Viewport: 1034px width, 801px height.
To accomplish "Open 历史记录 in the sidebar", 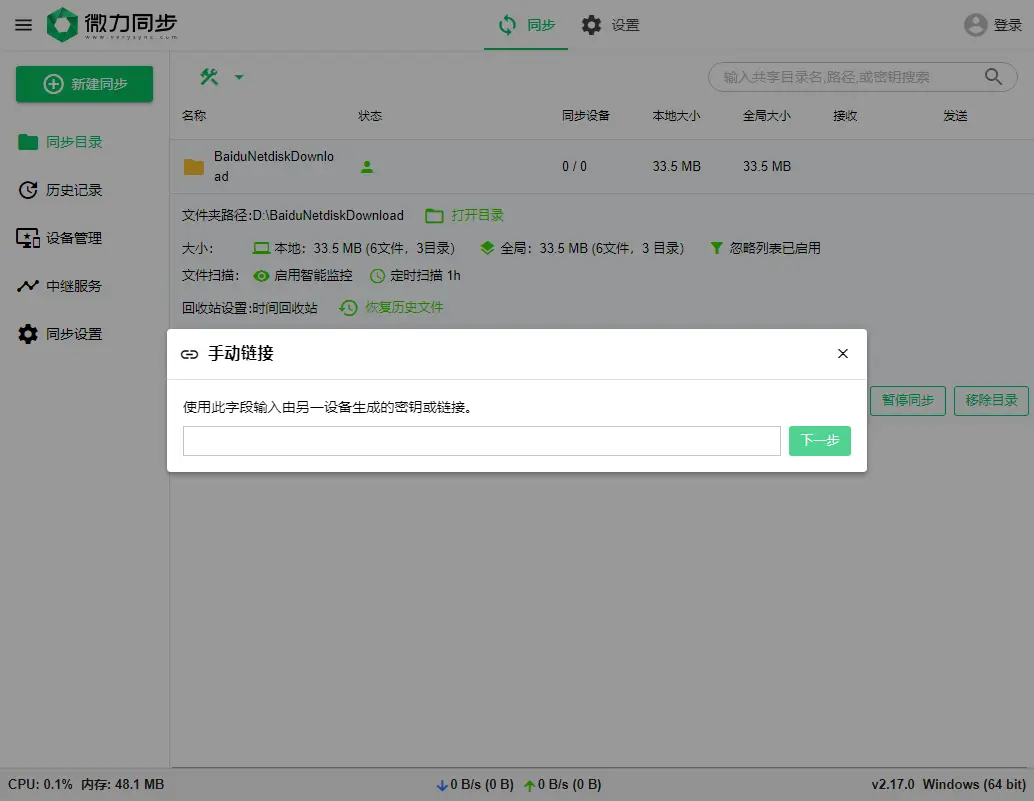I will click(x=74, y=190).
